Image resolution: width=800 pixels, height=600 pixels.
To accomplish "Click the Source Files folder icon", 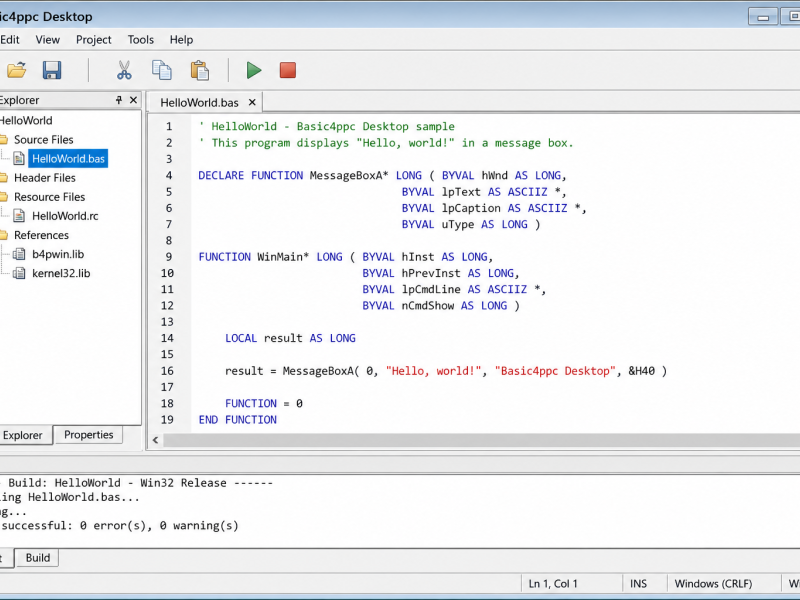I will coord(3,139).
